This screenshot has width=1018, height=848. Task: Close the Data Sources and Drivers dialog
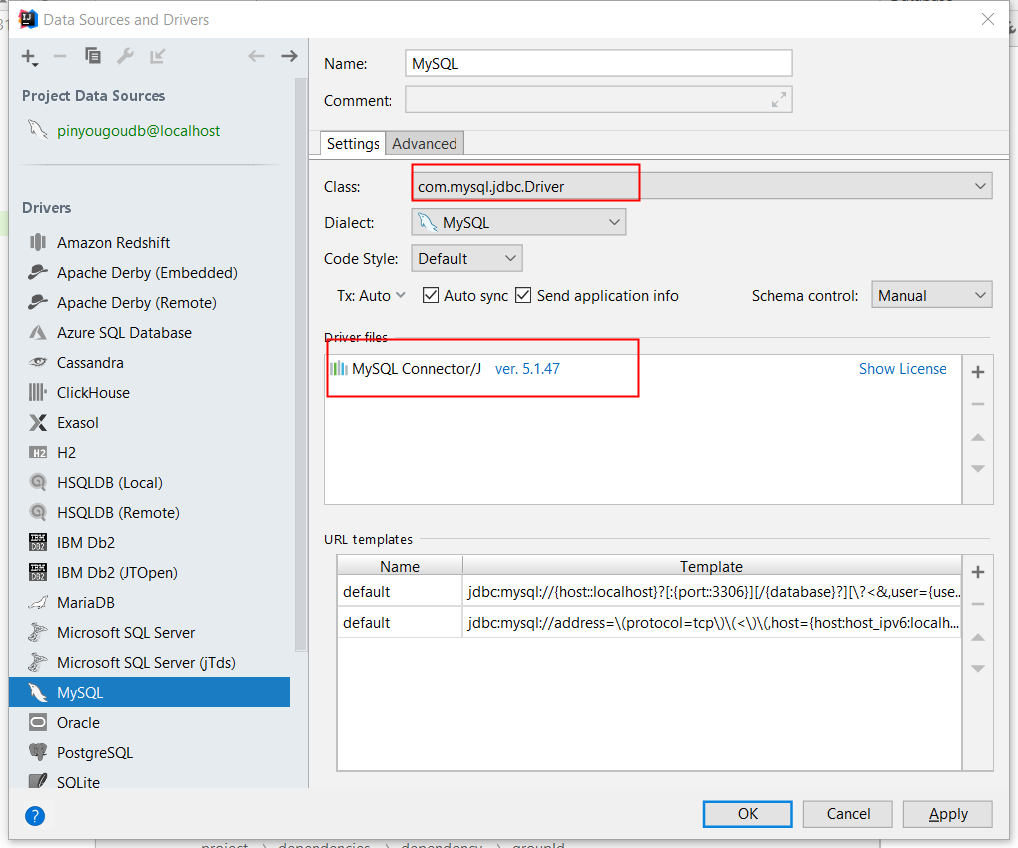987,19
